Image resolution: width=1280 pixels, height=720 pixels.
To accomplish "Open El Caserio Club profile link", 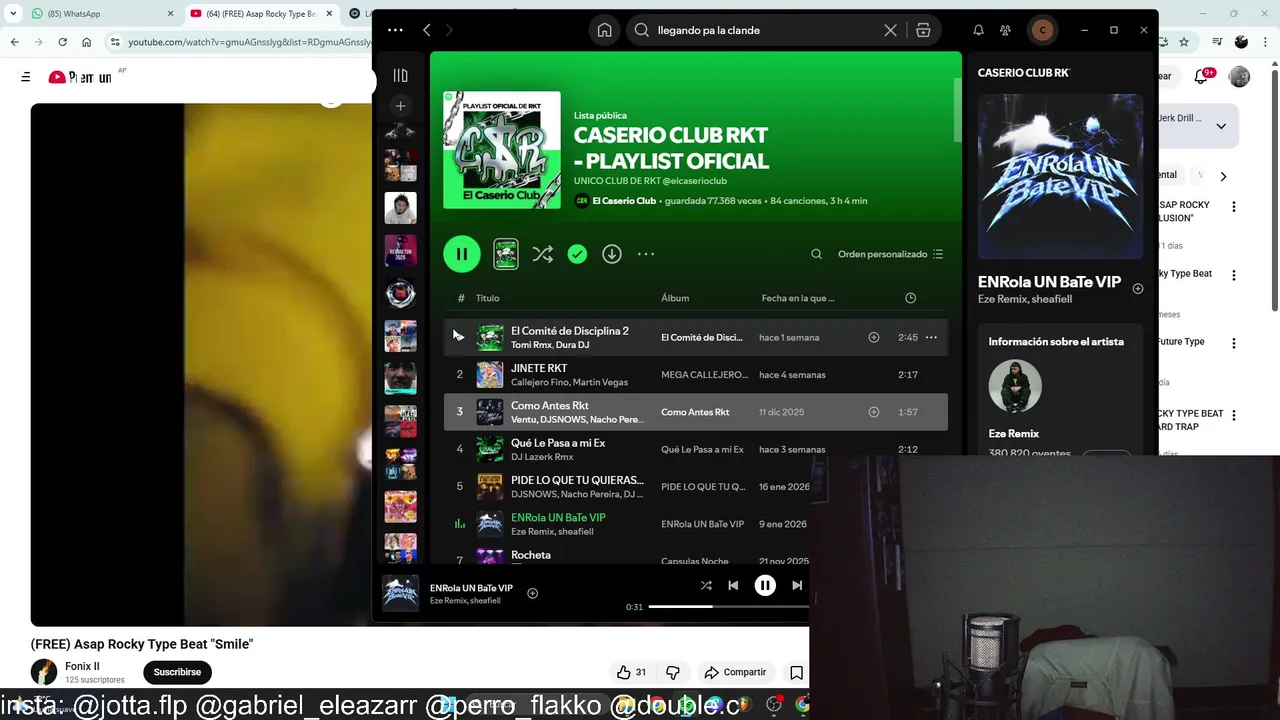I will [x=624, y=201].
